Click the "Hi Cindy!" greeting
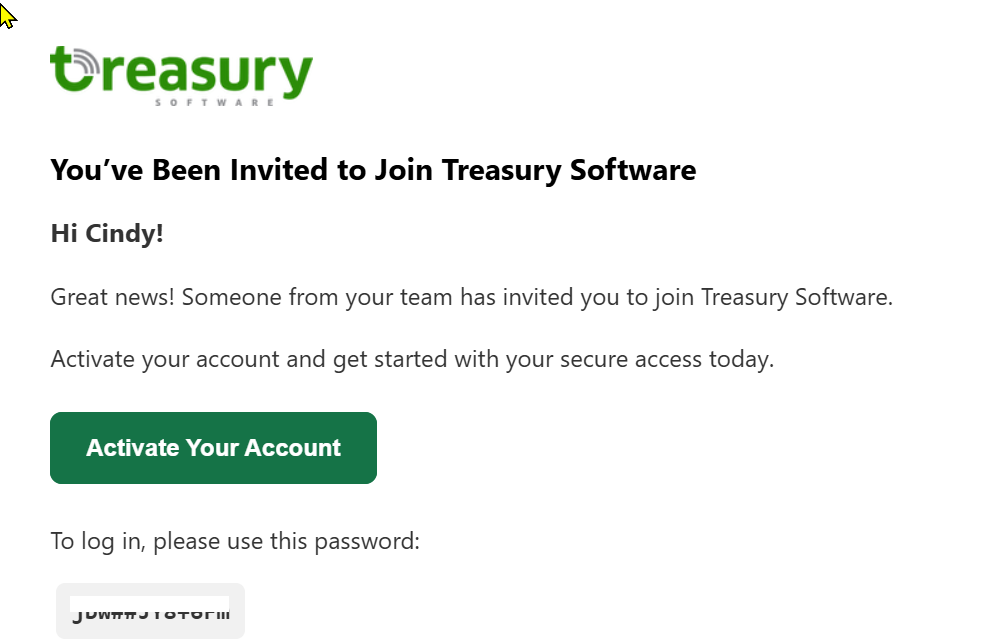 [x=107, y=234]
